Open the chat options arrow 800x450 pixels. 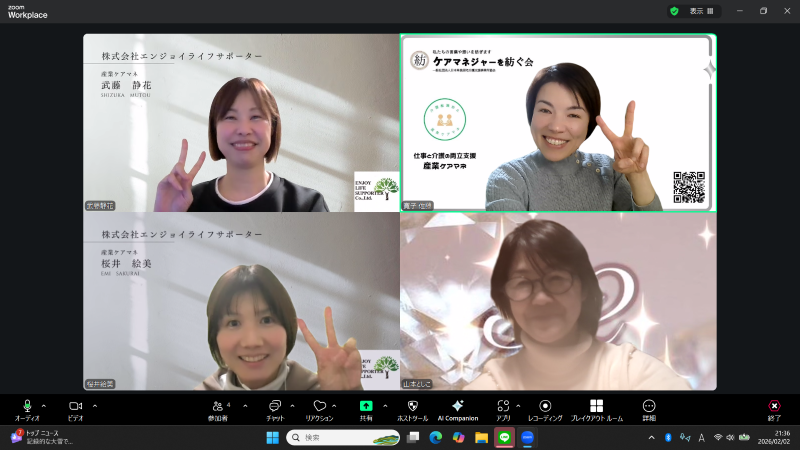pyautogui.click(x=292, y=405)
